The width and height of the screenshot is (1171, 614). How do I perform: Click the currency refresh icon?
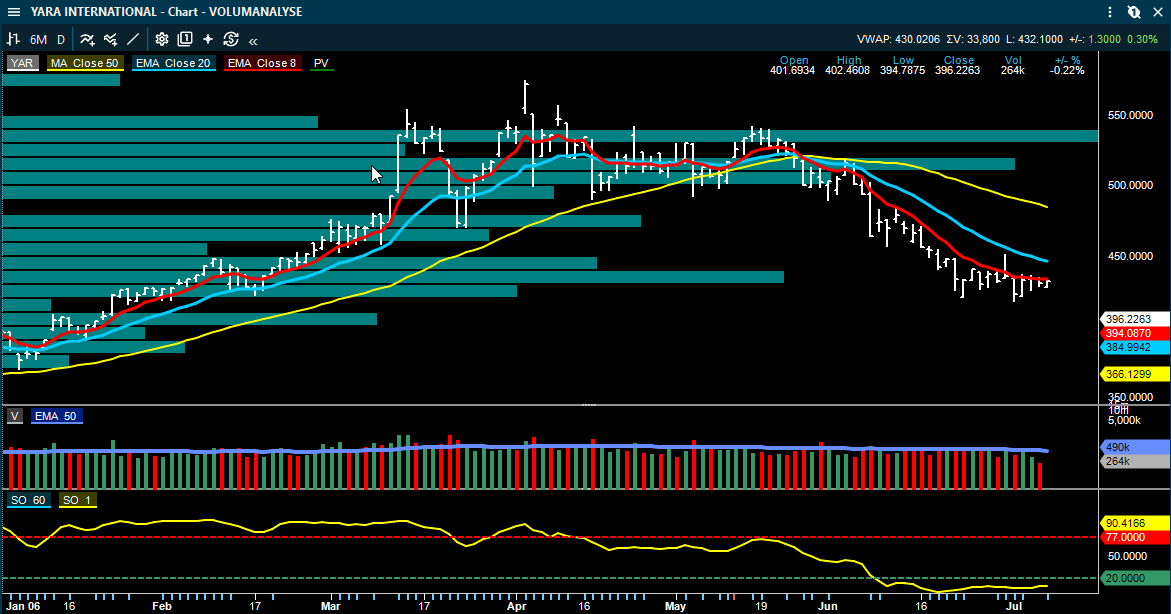pos(231,39)
